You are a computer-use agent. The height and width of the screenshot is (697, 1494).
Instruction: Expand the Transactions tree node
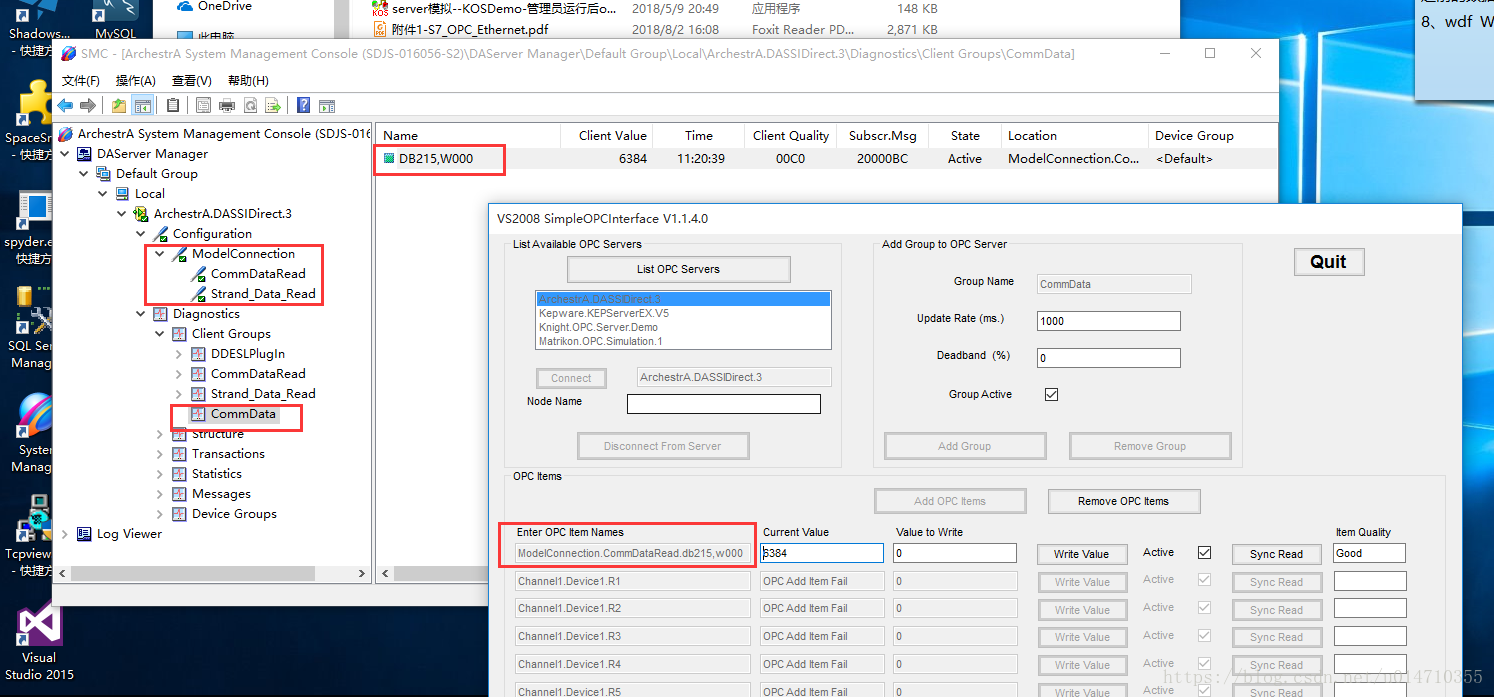(x=160, y=454)
